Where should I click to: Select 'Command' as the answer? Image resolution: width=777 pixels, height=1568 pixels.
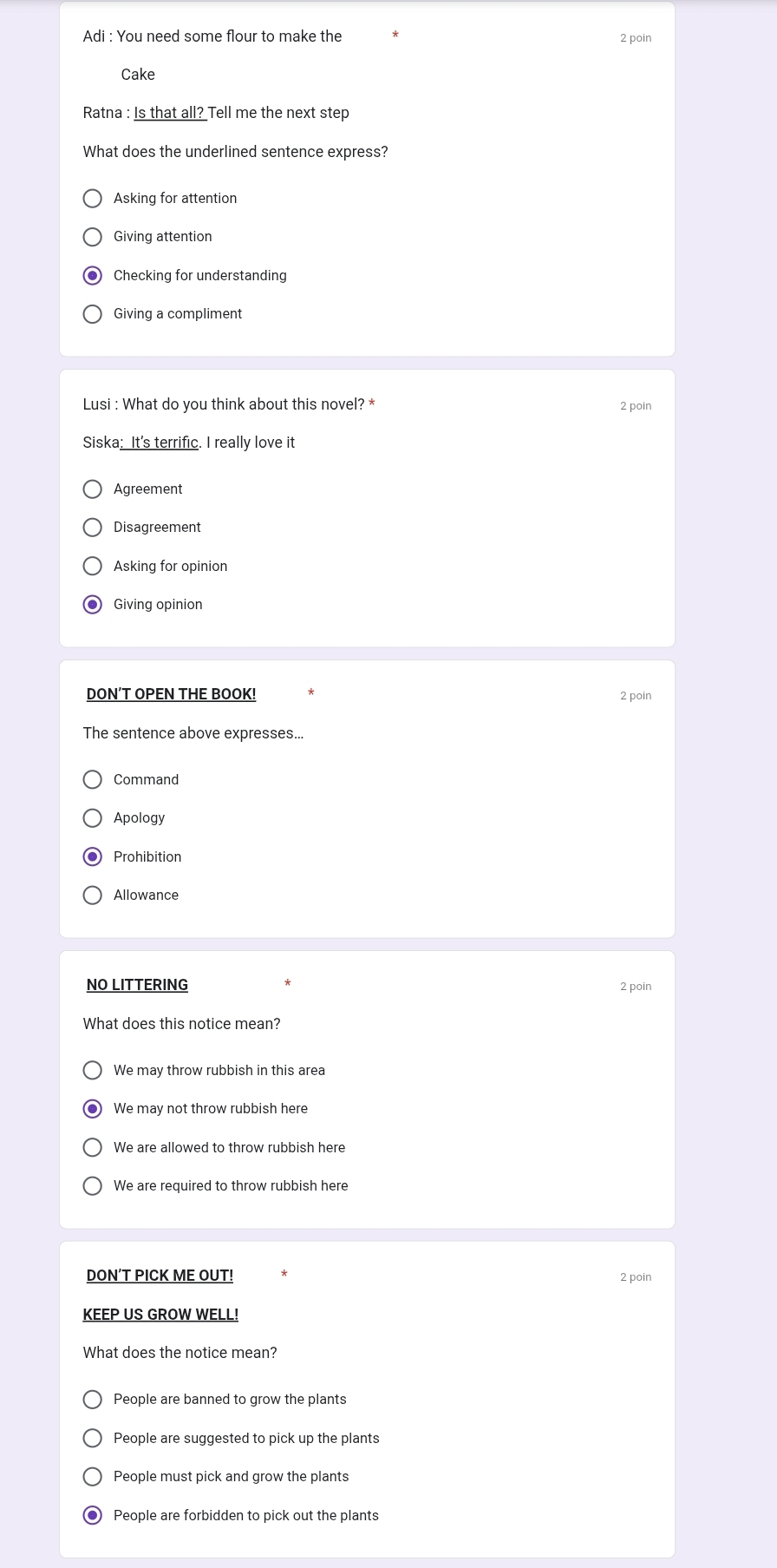click(93, 780)
